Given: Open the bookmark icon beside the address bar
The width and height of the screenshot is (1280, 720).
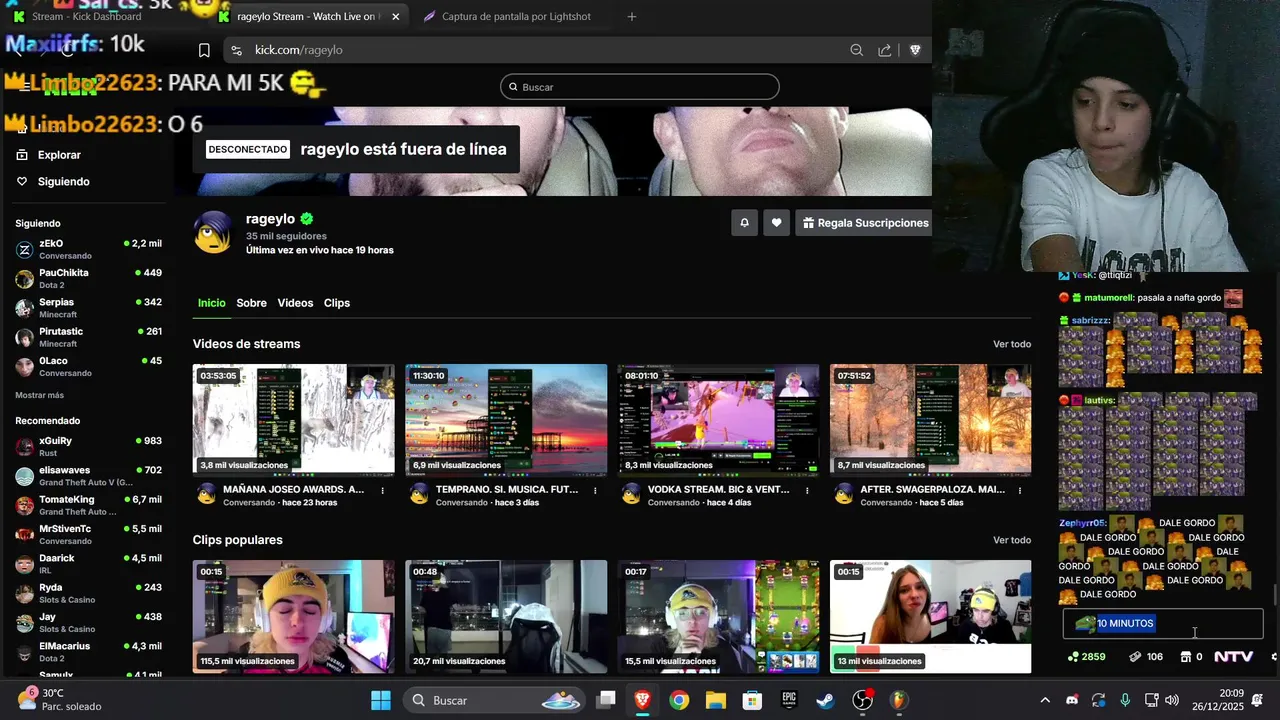Looking at the screenshot, I should click(x=204, y=50).
